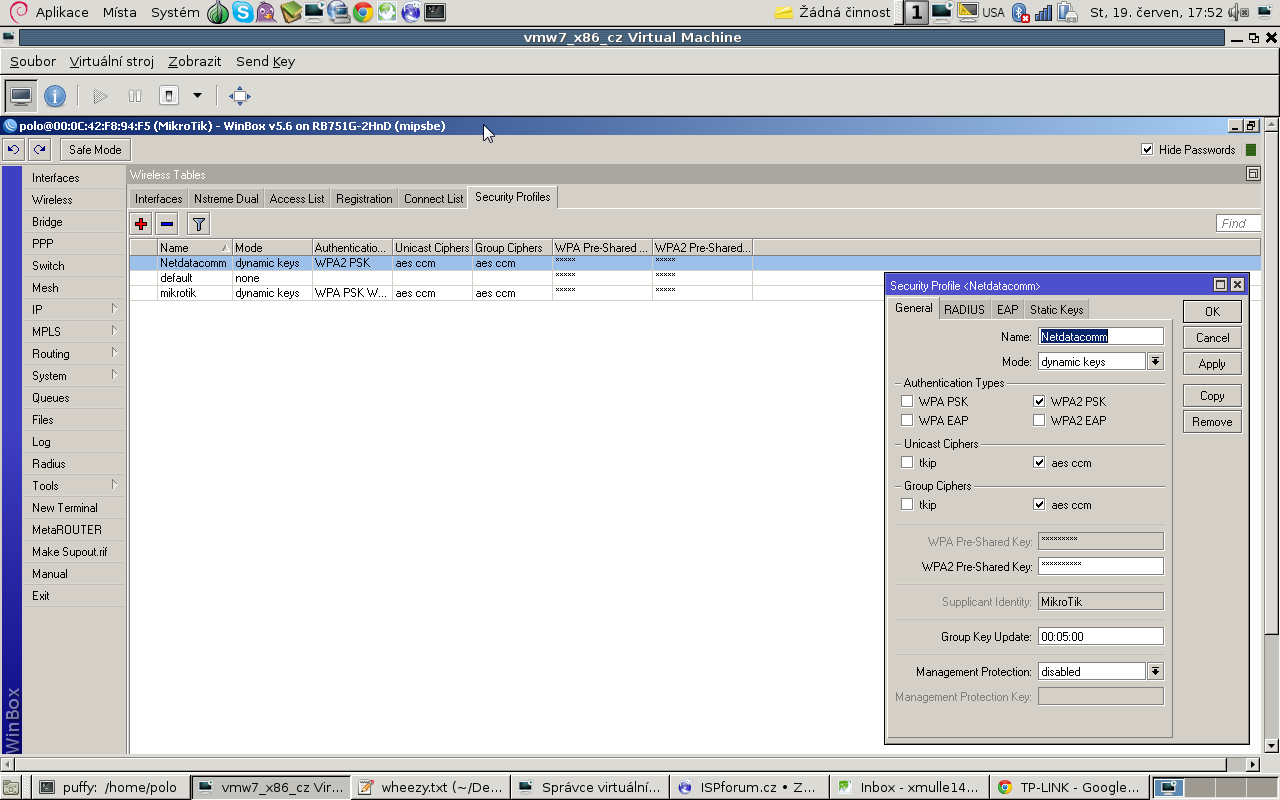Open VM details with blue info icon
Viewport: 1280px width, 800px height.
pyautogui.click(x=54, y=96)
